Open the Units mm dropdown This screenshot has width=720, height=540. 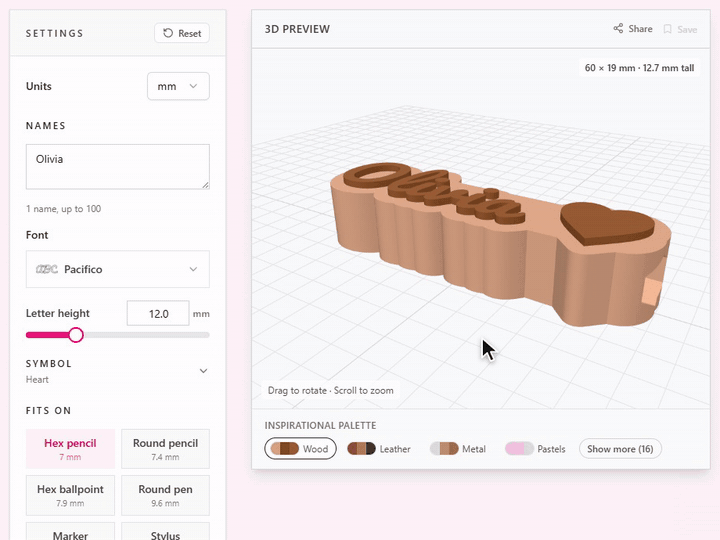pyautogui.click(x=178, y=86)
